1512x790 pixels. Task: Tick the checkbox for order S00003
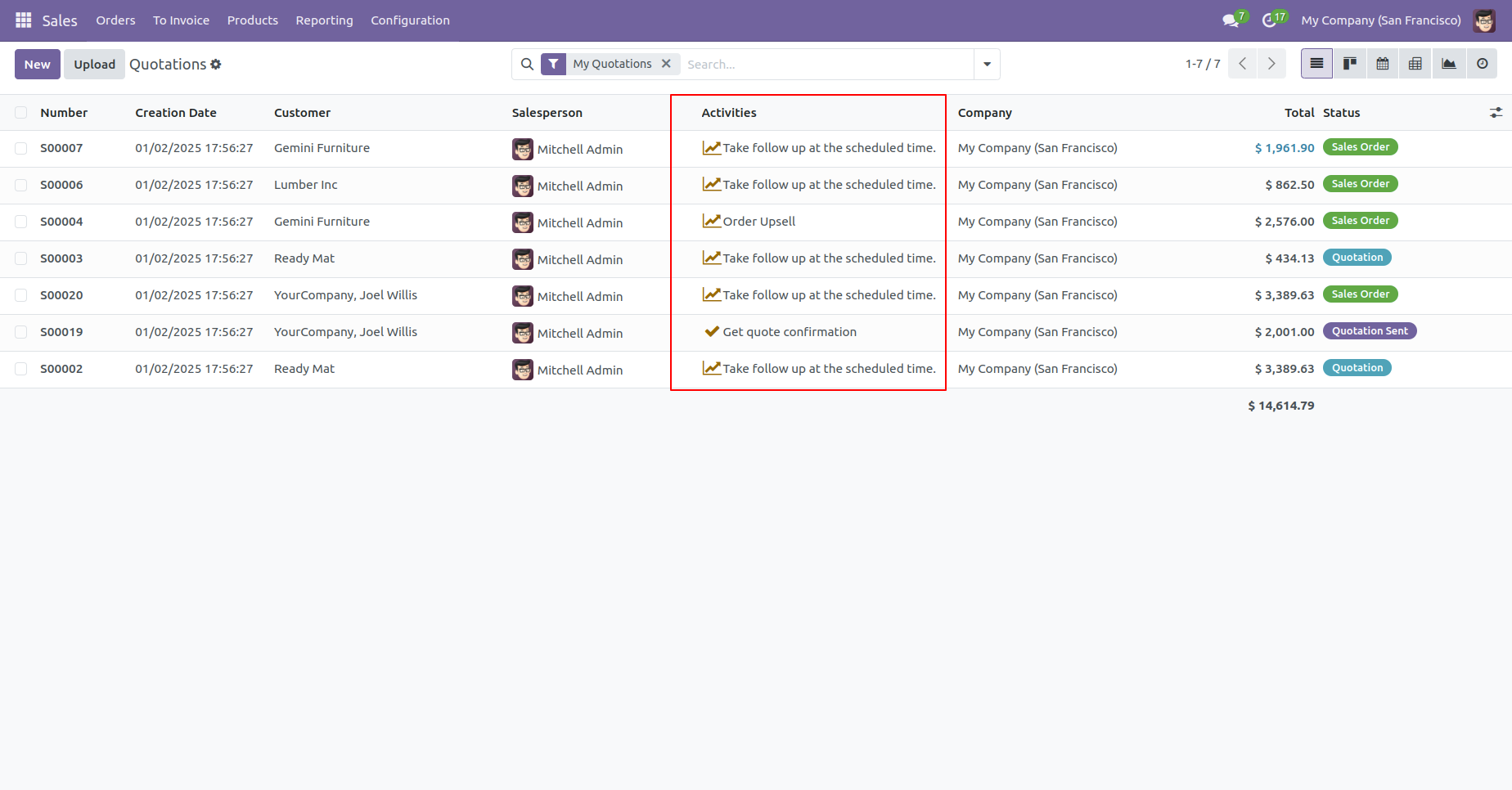pos(21,258)
